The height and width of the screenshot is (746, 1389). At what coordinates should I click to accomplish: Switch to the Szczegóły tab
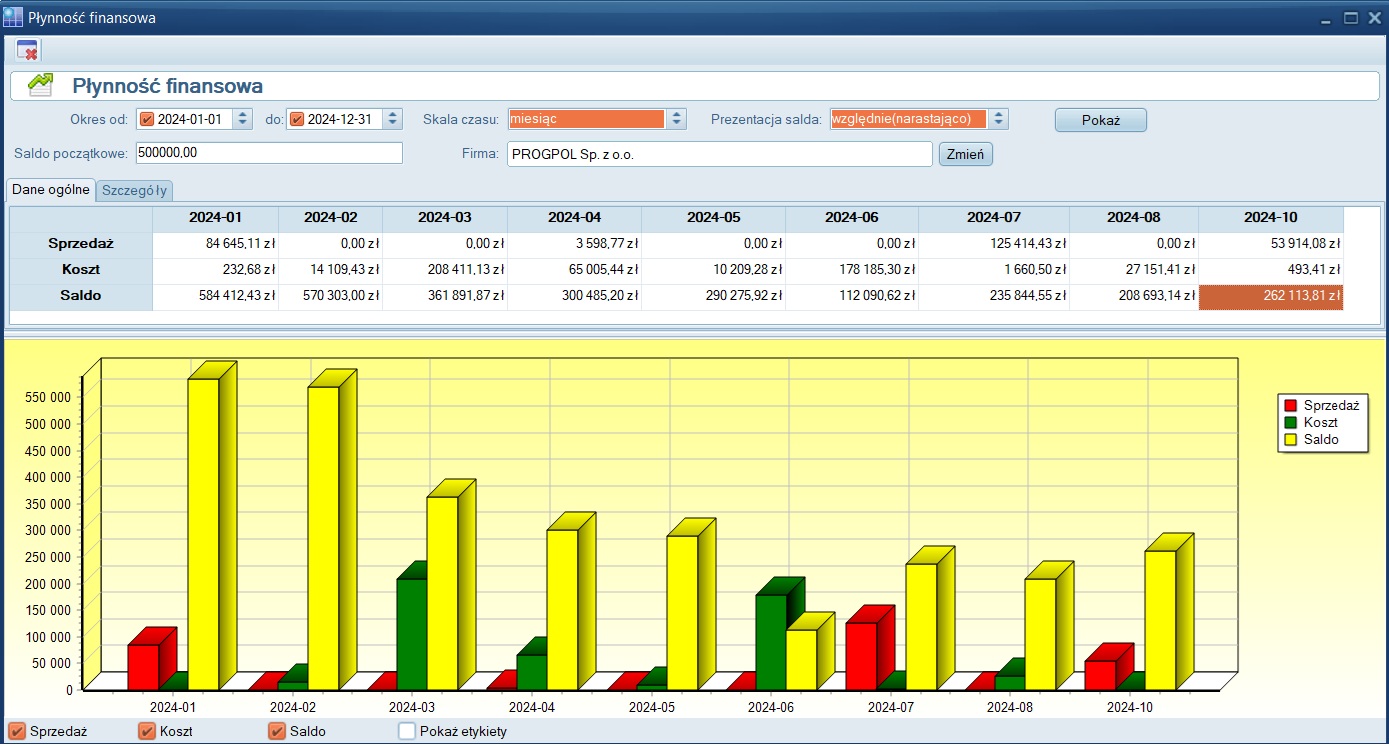coord(135,190)
